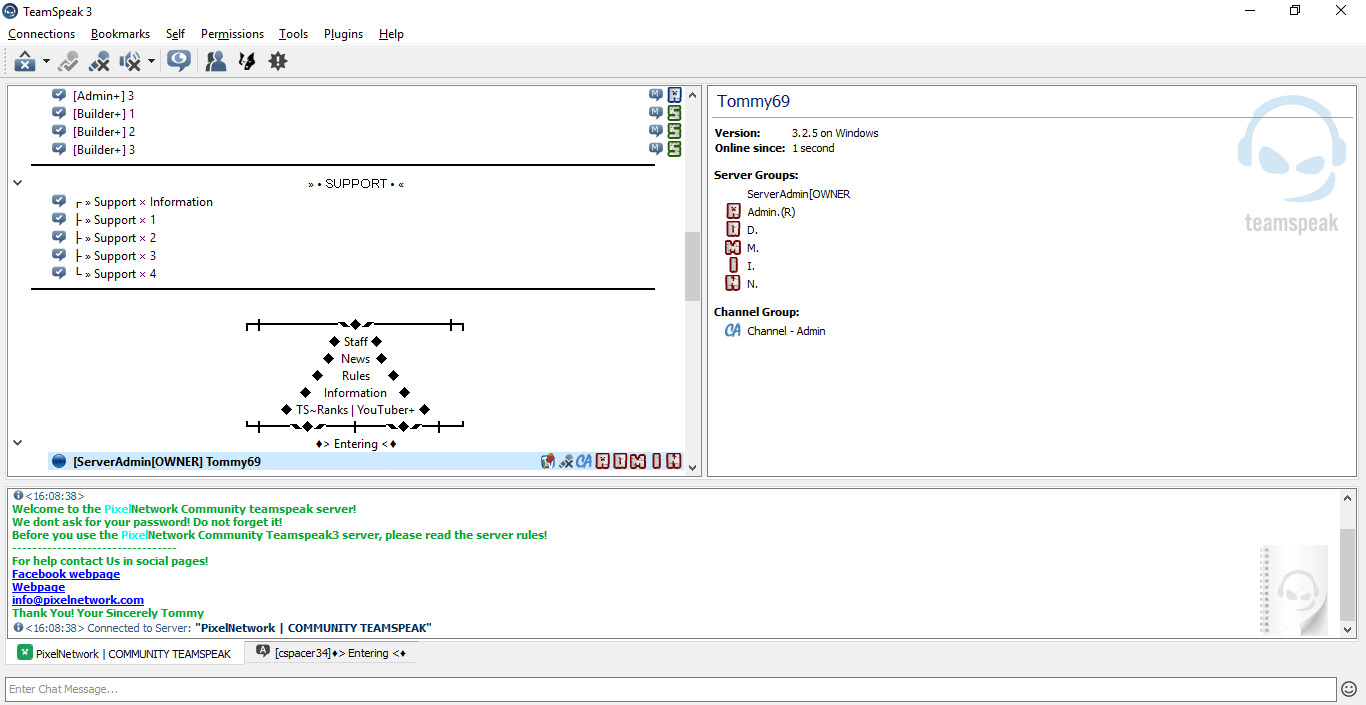The height and width of the screenshot is (705, 1366).
Task: Open the Bookmarks menu
Action: (120, 34)
